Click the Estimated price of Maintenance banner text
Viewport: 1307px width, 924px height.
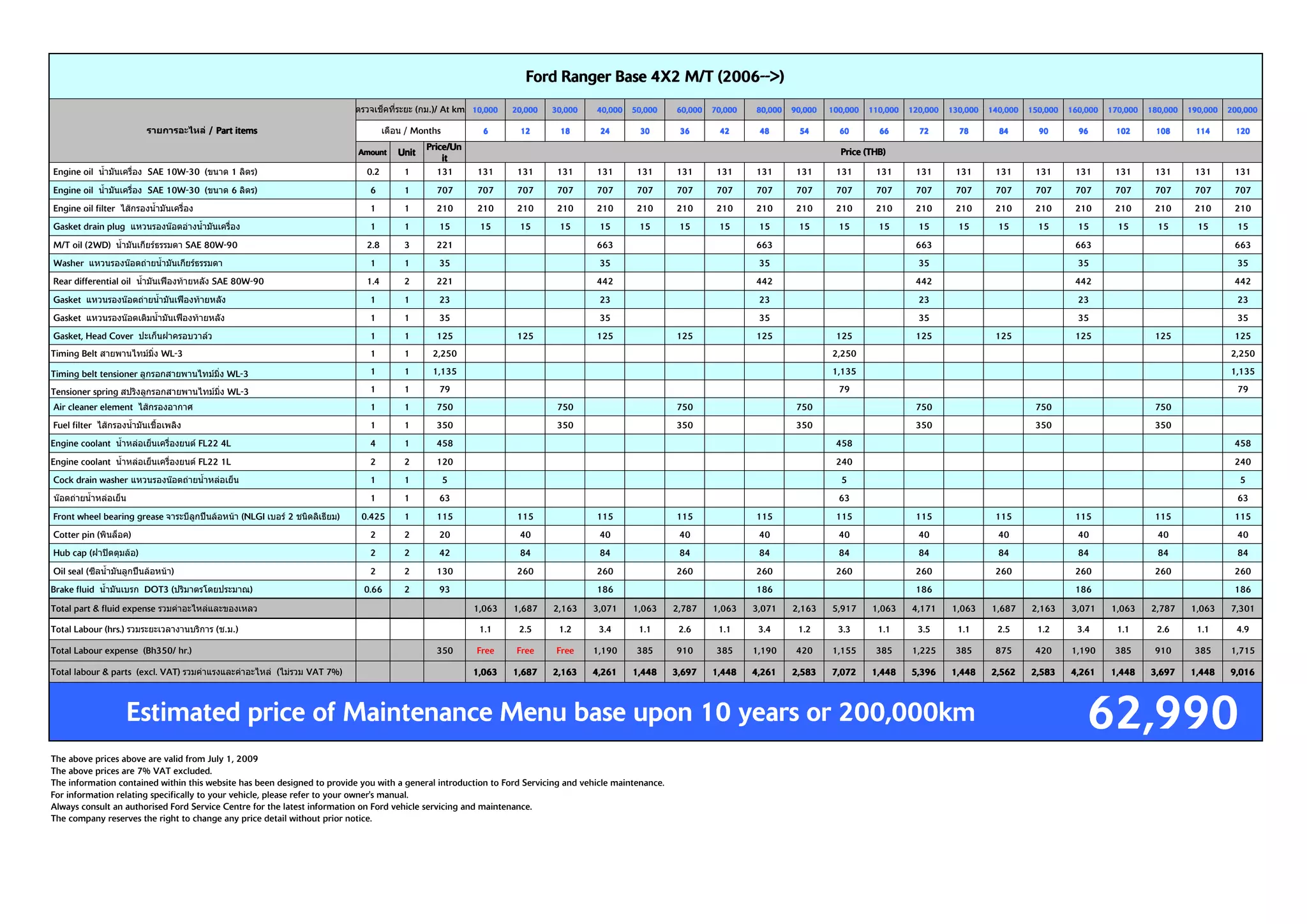[x=550, y=713]
